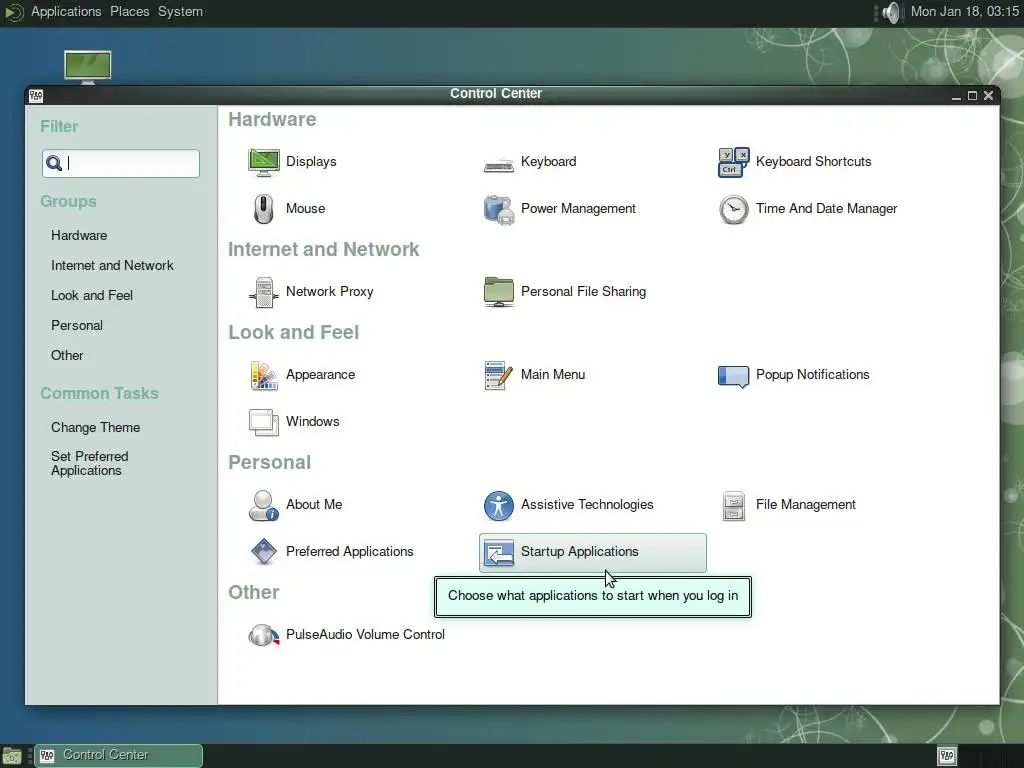This screenshot has height=768, width=1024.
Task: Click the volume speaker icon in top panel
Action: point(891,12)
